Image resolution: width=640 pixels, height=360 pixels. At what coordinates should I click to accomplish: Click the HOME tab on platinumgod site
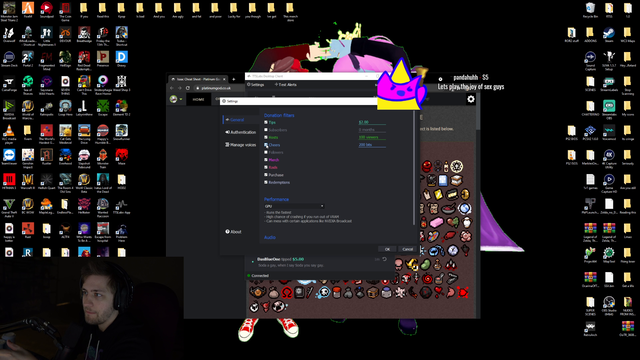198,99
